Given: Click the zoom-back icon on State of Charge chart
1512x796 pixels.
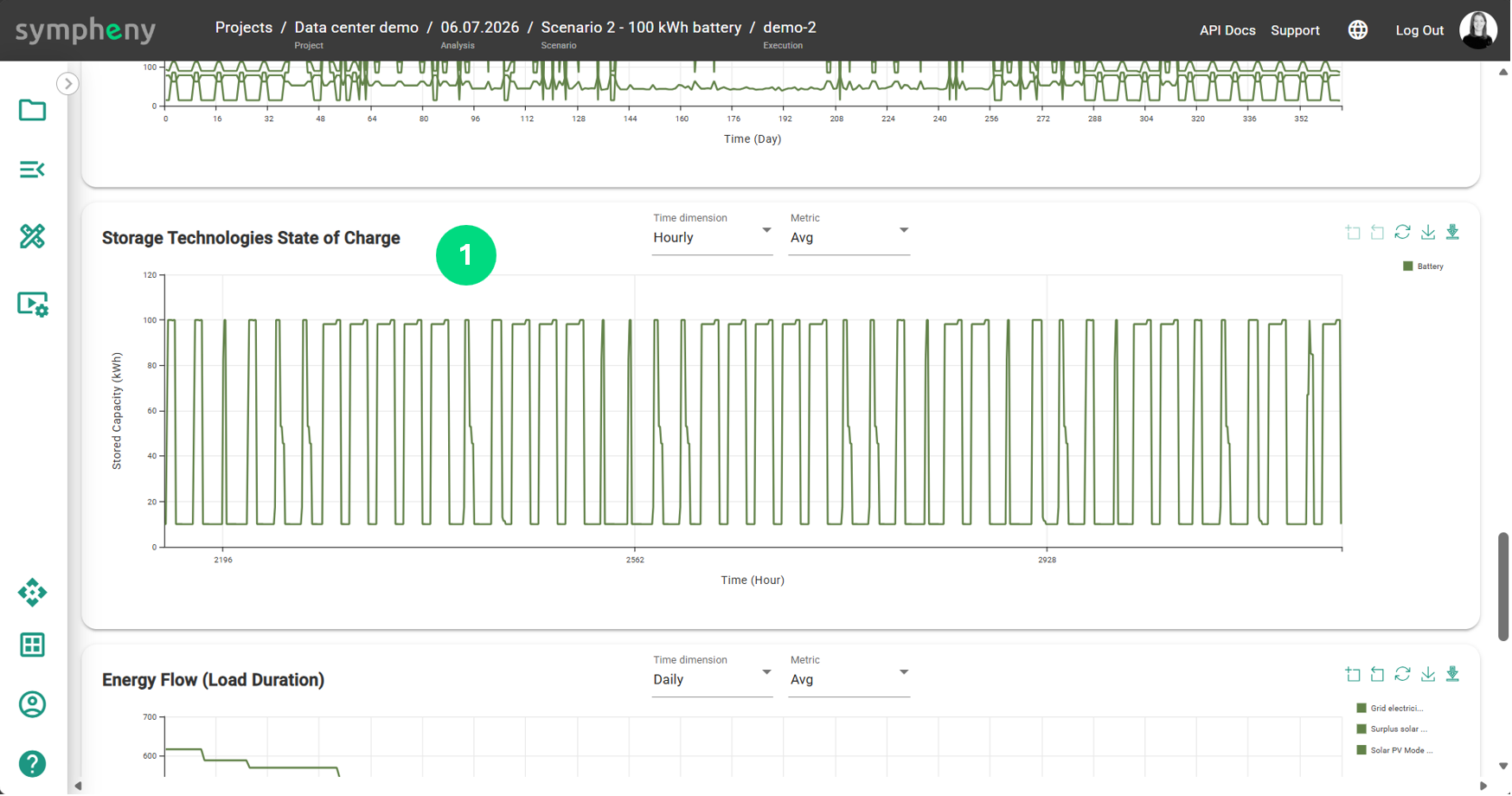Looking at the screenshot, I should point(1378,232).
